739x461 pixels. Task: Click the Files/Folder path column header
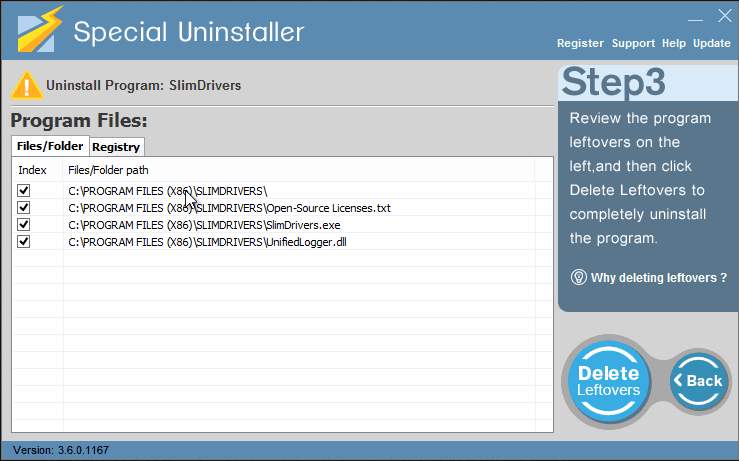[x=299, y=170]
